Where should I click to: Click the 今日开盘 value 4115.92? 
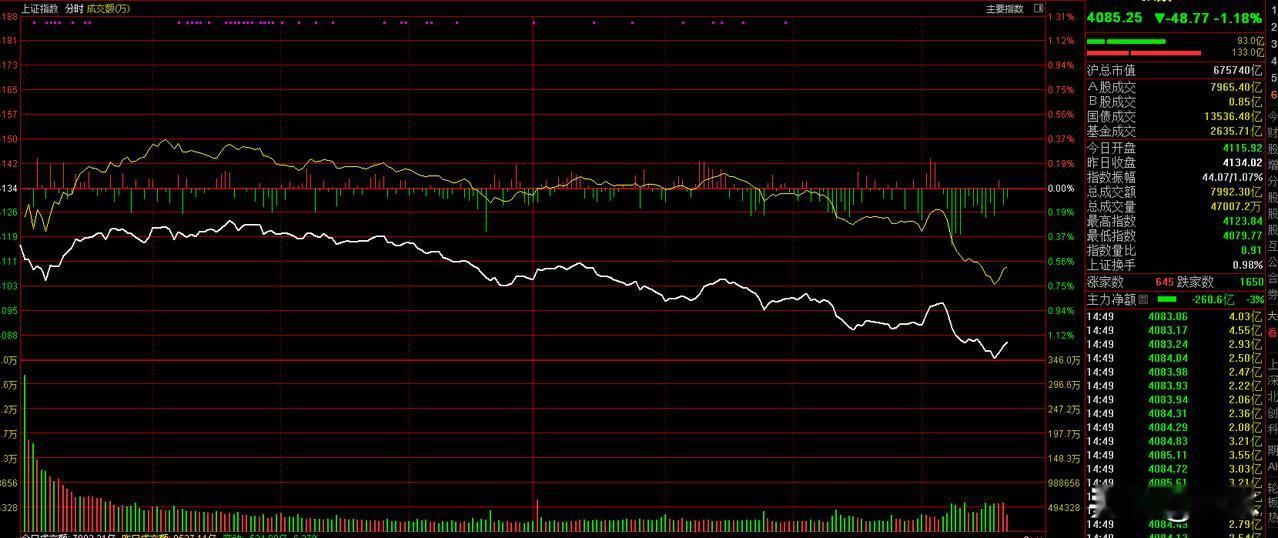point(1242,148)
